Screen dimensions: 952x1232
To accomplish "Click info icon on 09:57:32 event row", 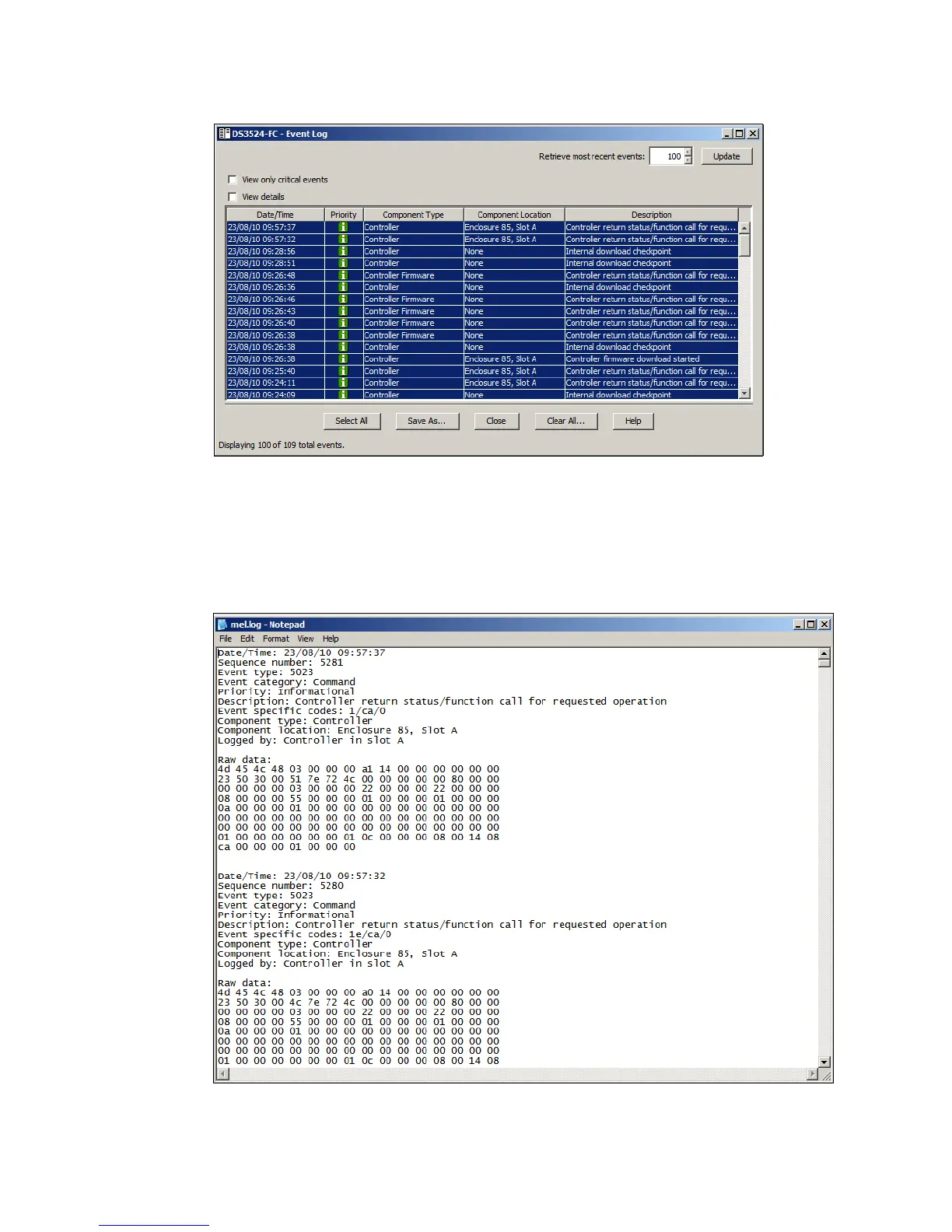I will (343, 240).
